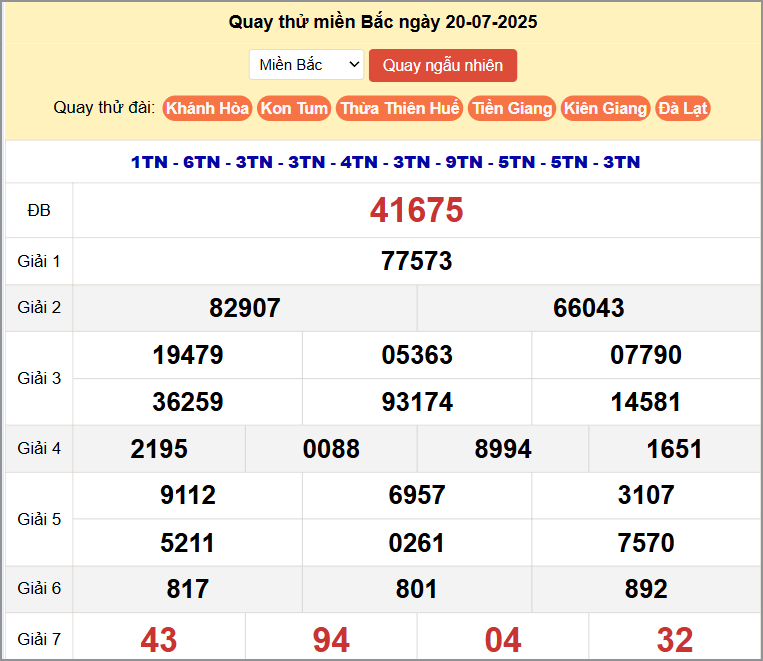
Task: Click the Giải 1 number 77573
Action: 417,261
